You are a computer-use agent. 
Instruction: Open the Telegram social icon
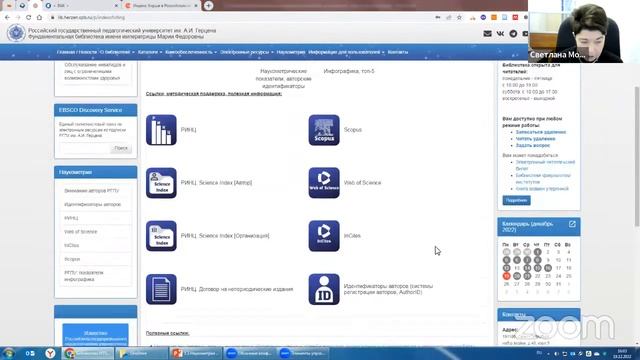(x=513, y=33)
